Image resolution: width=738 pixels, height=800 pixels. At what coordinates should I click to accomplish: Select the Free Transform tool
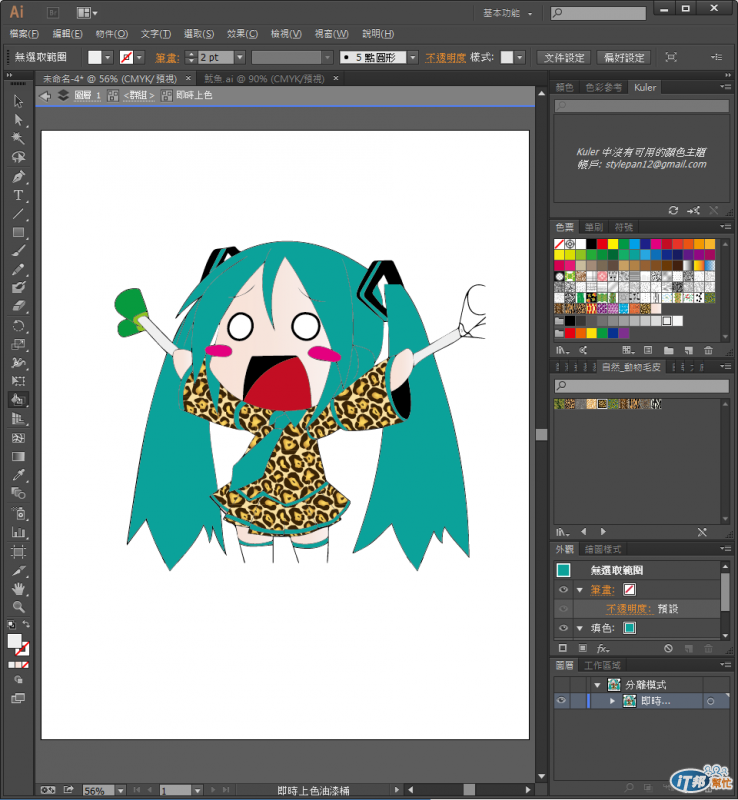click(x=18, y=381)
